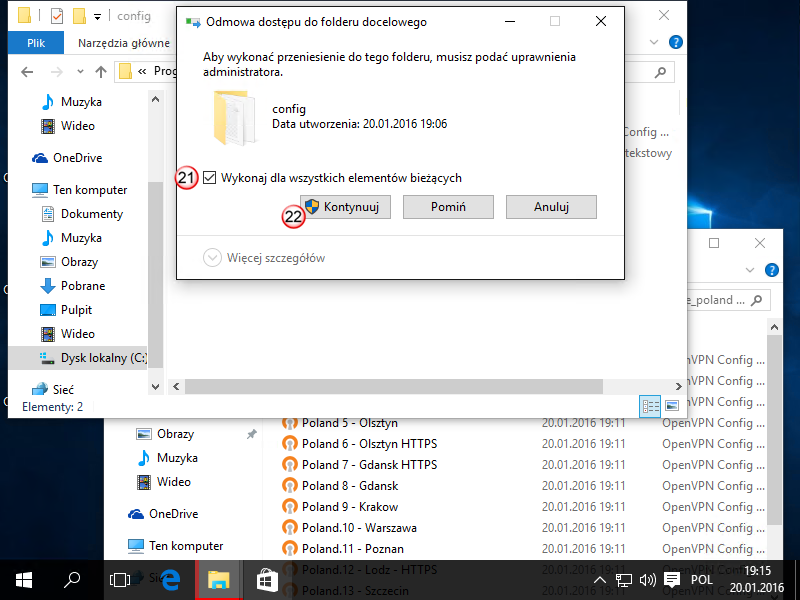The image size is (800, 600).
Task: Select the Poland 6 - Olsztyn HTTPS file
Action: [359, 444]
